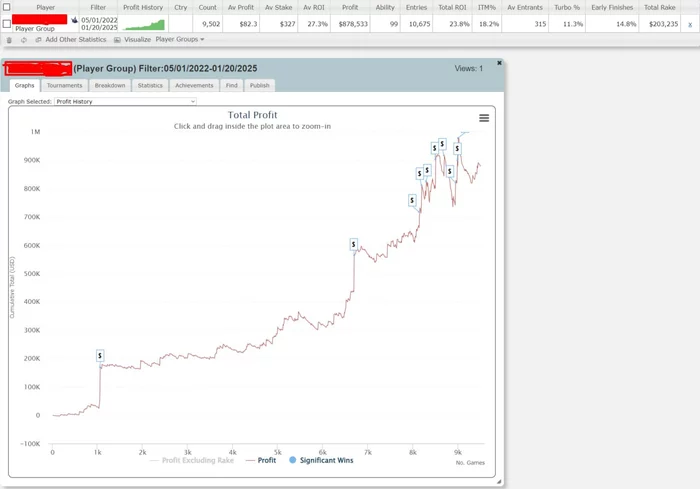Toggle the Profit legend series

pos(261,460)
